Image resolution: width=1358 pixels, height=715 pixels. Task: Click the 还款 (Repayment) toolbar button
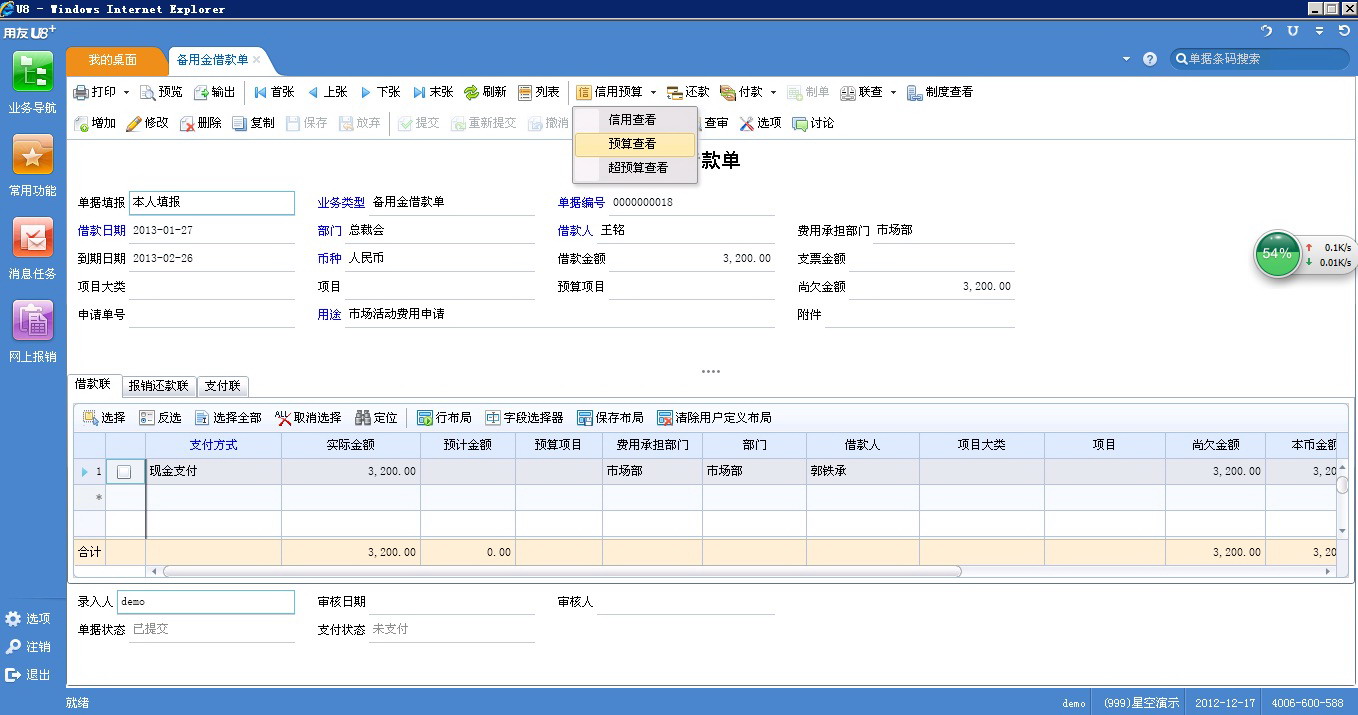point(688,92)
